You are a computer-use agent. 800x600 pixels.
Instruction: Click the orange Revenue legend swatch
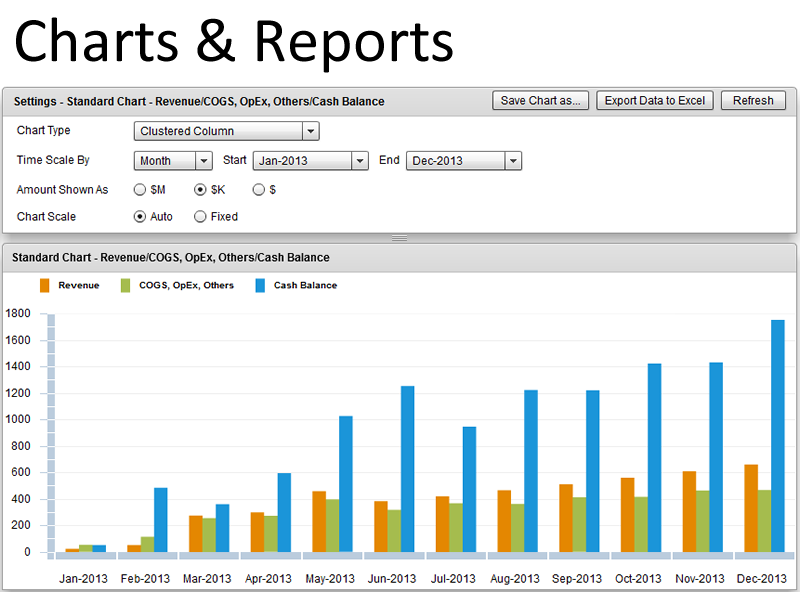tap(44, 285)
